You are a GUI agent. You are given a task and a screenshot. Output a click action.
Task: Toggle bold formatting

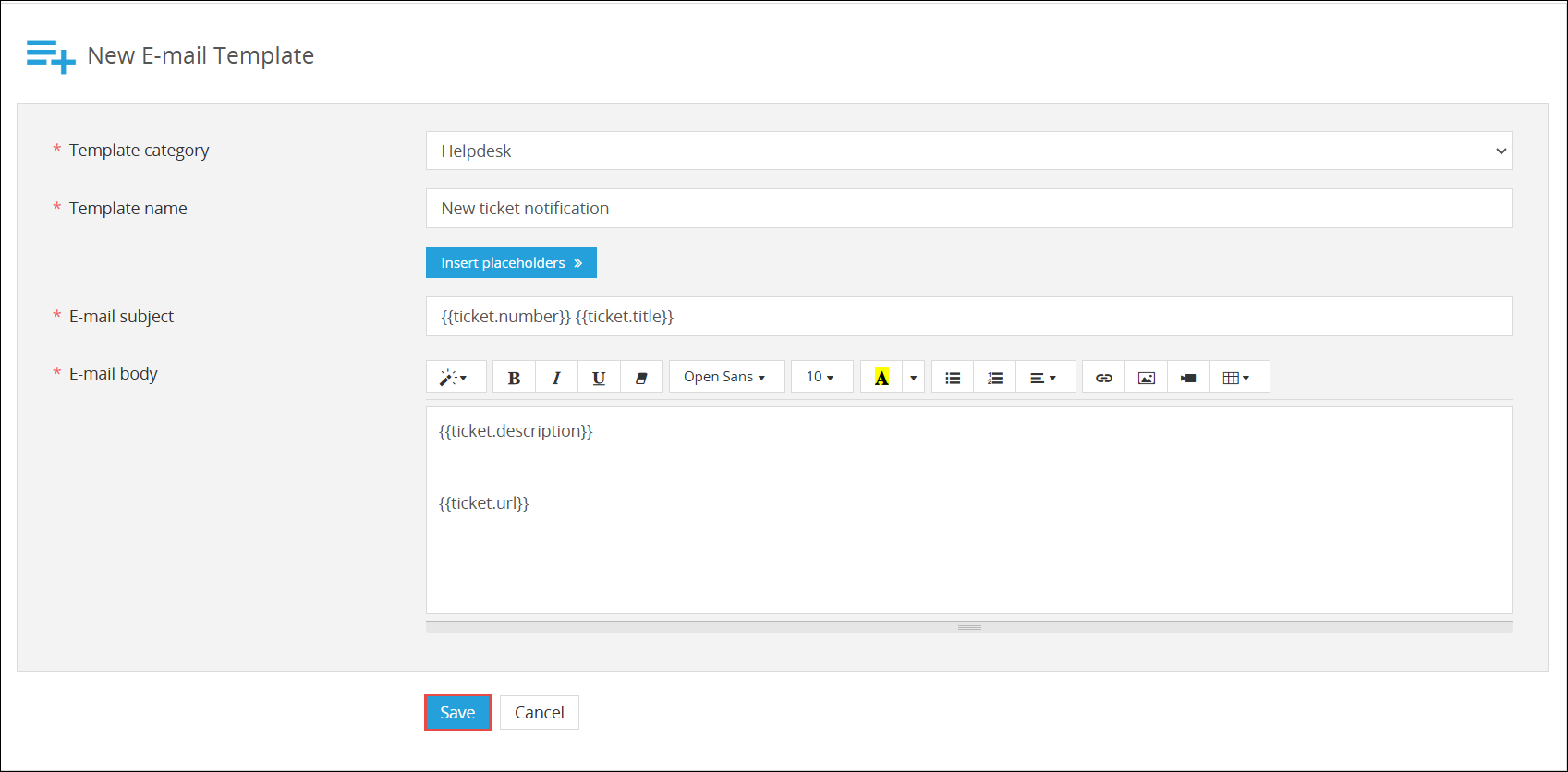pyautogui.click(x=515, y=377)
